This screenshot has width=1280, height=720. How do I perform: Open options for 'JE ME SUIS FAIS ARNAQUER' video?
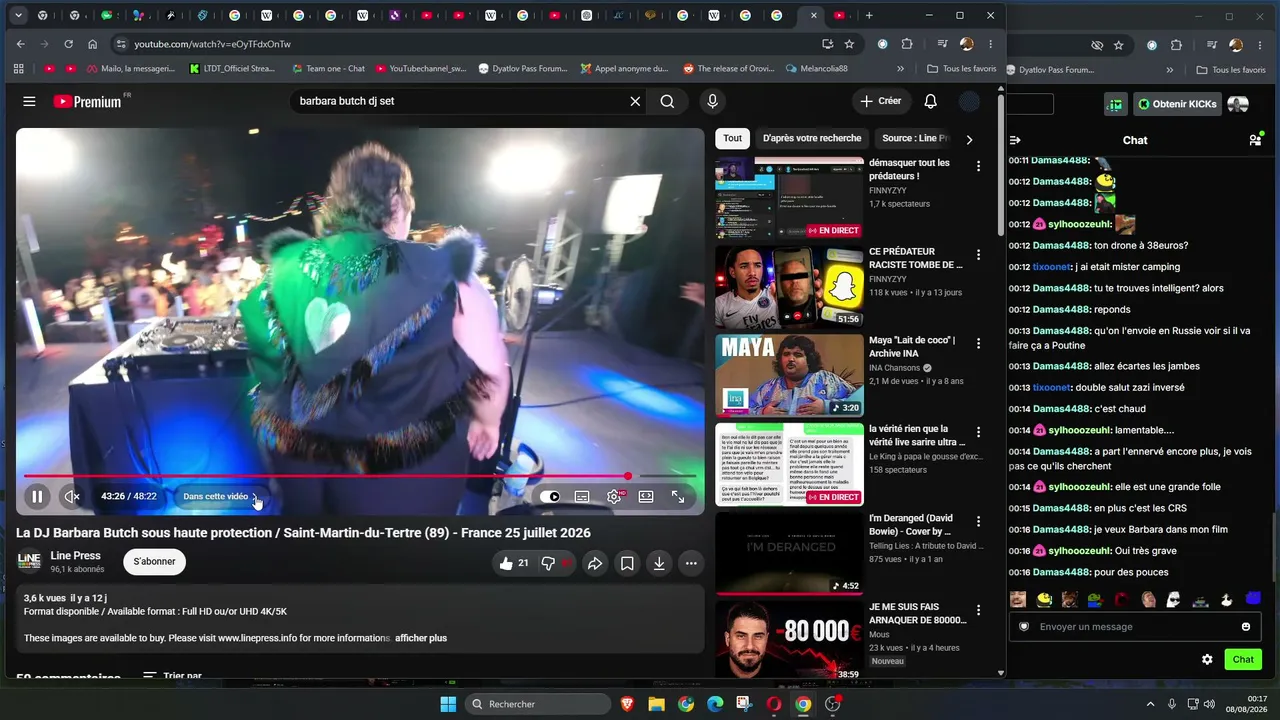click(979, 610)
